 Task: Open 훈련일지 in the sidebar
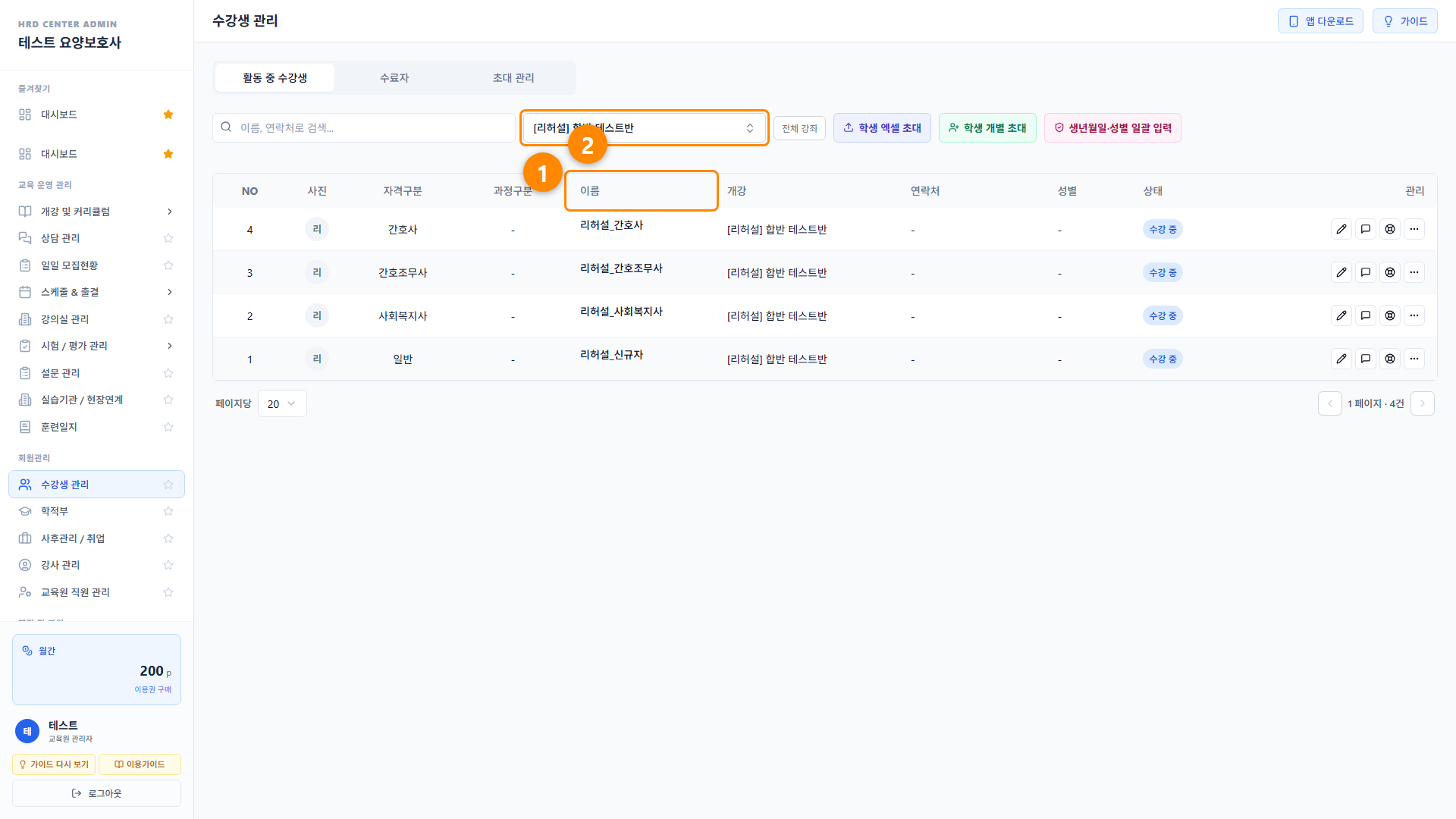(96, 427)
